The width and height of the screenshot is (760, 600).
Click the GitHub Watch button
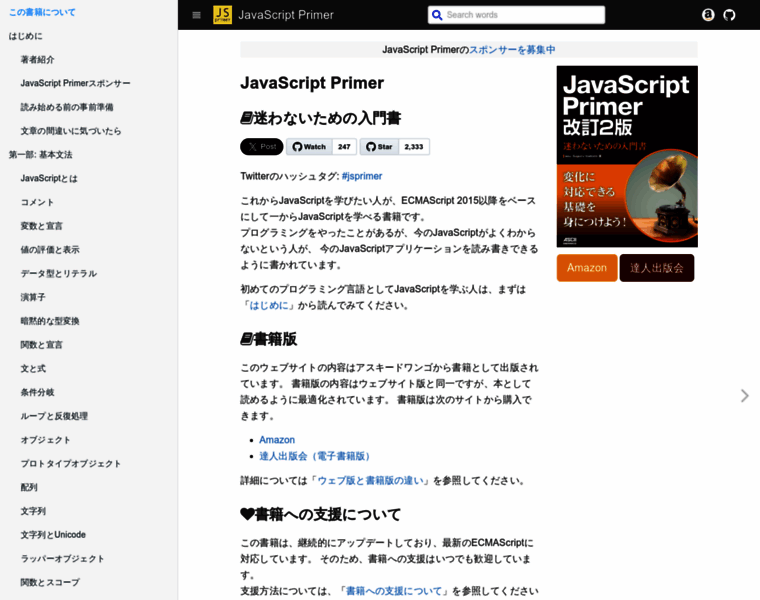coord(309,146)
